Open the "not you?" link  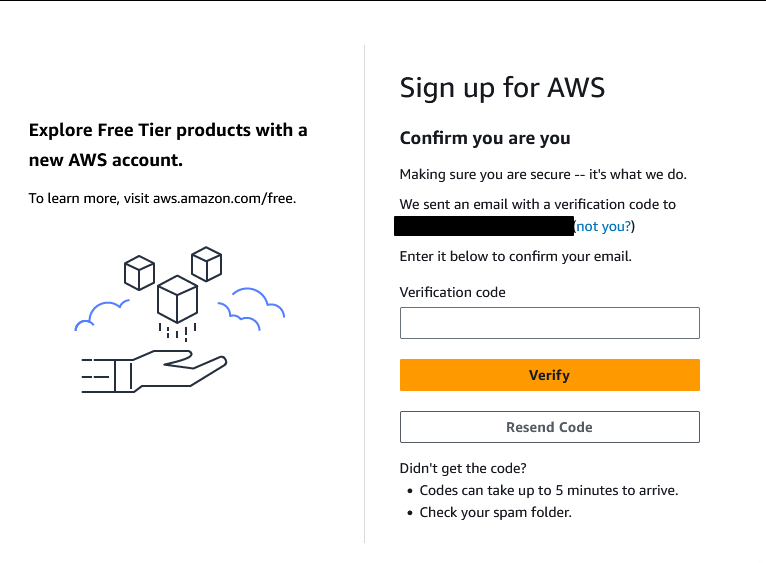604,226
